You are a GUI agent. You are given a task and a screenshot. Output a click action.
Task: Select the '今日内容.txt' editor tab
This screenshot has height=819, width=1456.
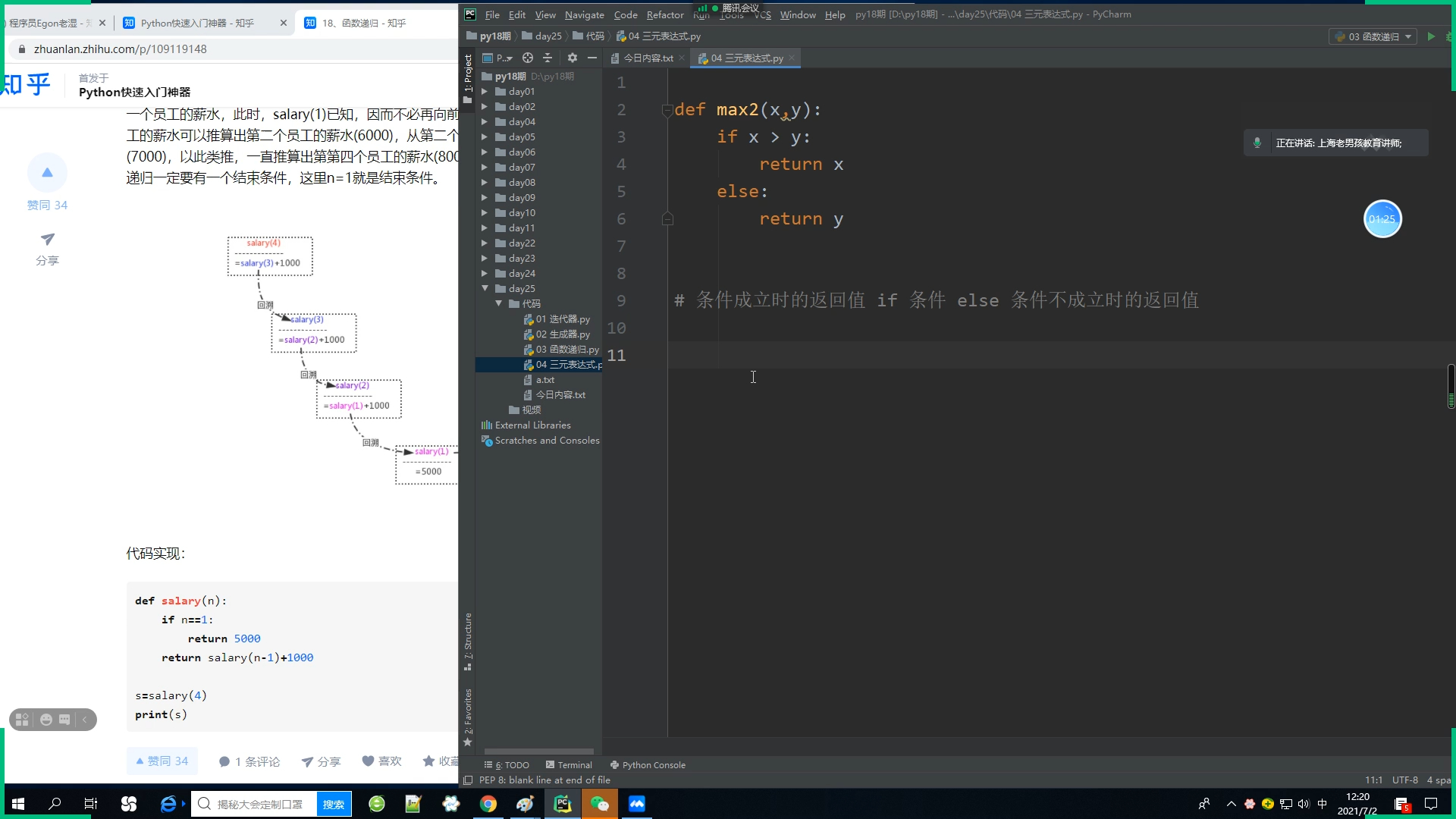point(645,58)
